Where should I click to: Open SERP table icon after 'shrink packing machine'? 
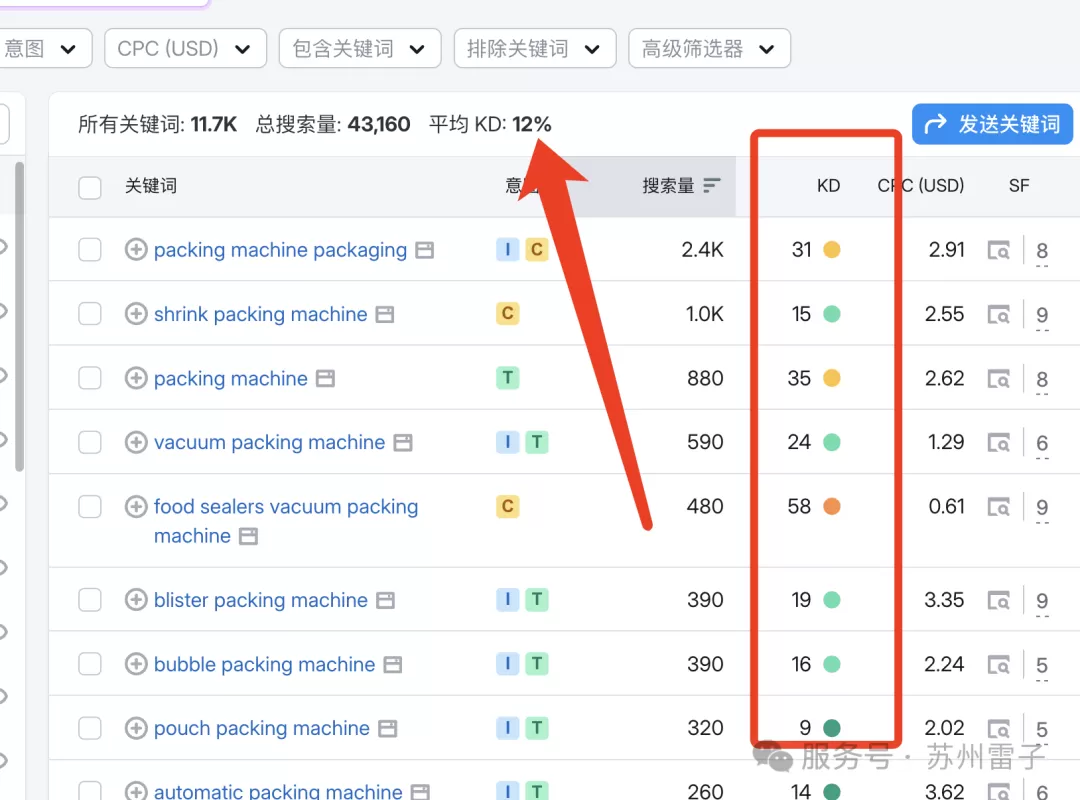(x=385, y=315)
